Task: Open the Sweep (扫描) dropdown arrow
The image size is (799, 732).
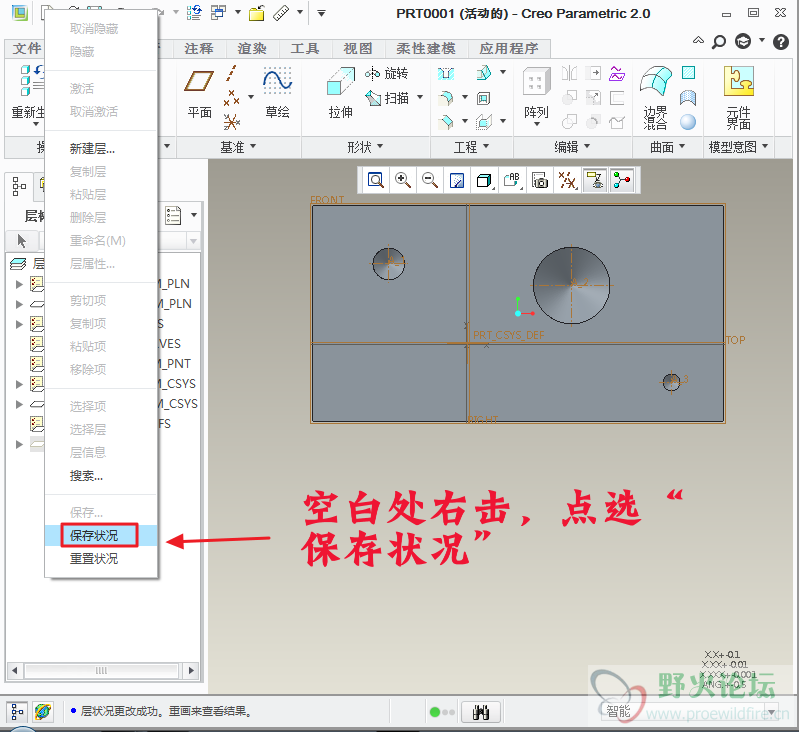Action: click(420, 97)
